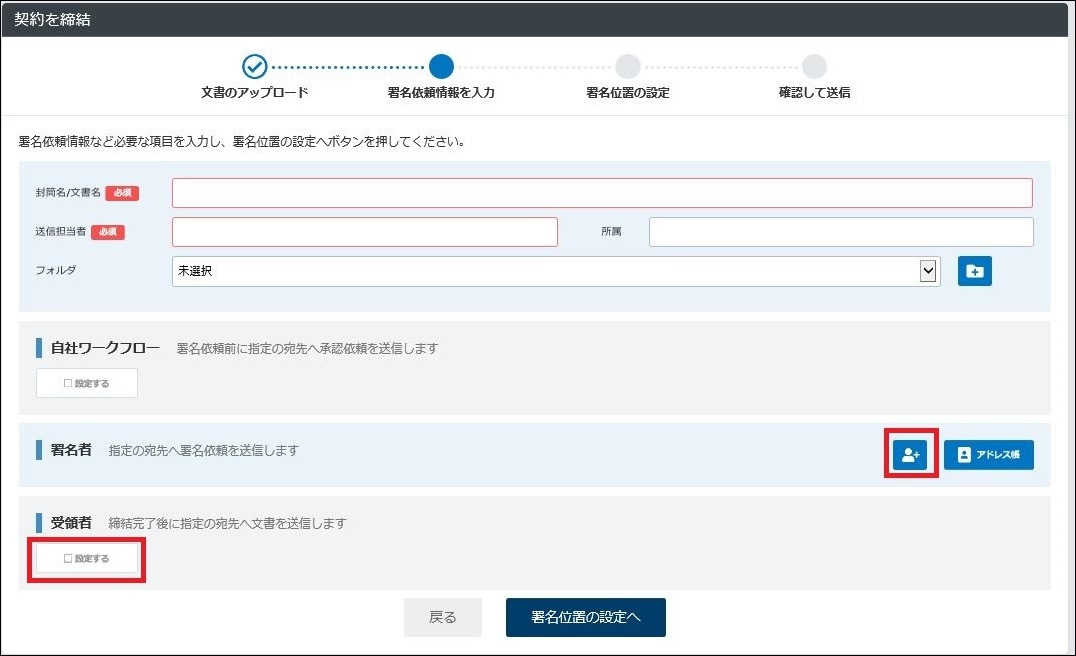Focus the 所属 input field
The width and height of the screenshot is (1076, 656).
(841, 232)
